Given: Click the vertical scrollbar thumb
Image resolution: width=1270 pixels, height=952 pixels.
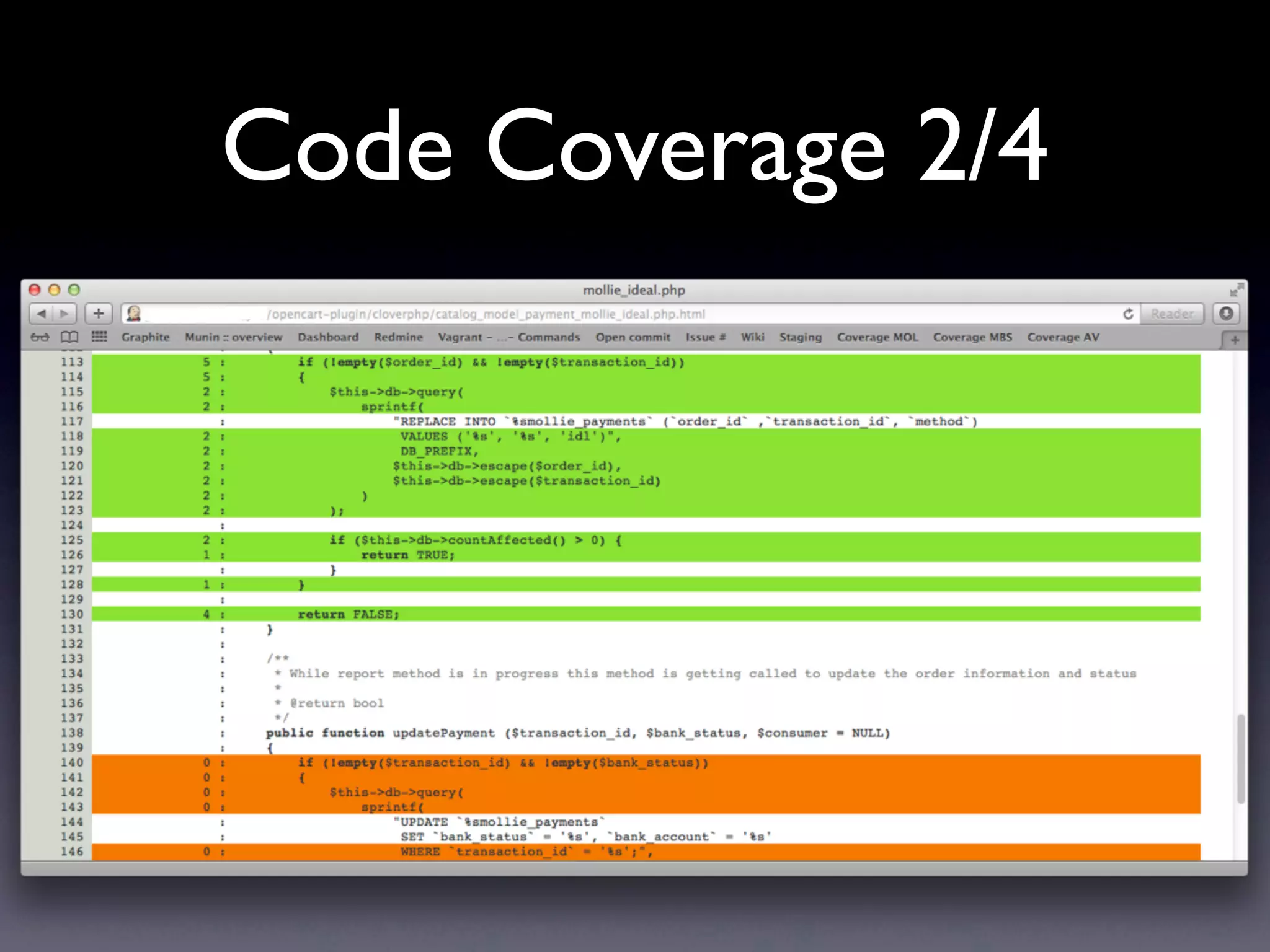Looking at the screenshot, I should tap(1241, 759).
